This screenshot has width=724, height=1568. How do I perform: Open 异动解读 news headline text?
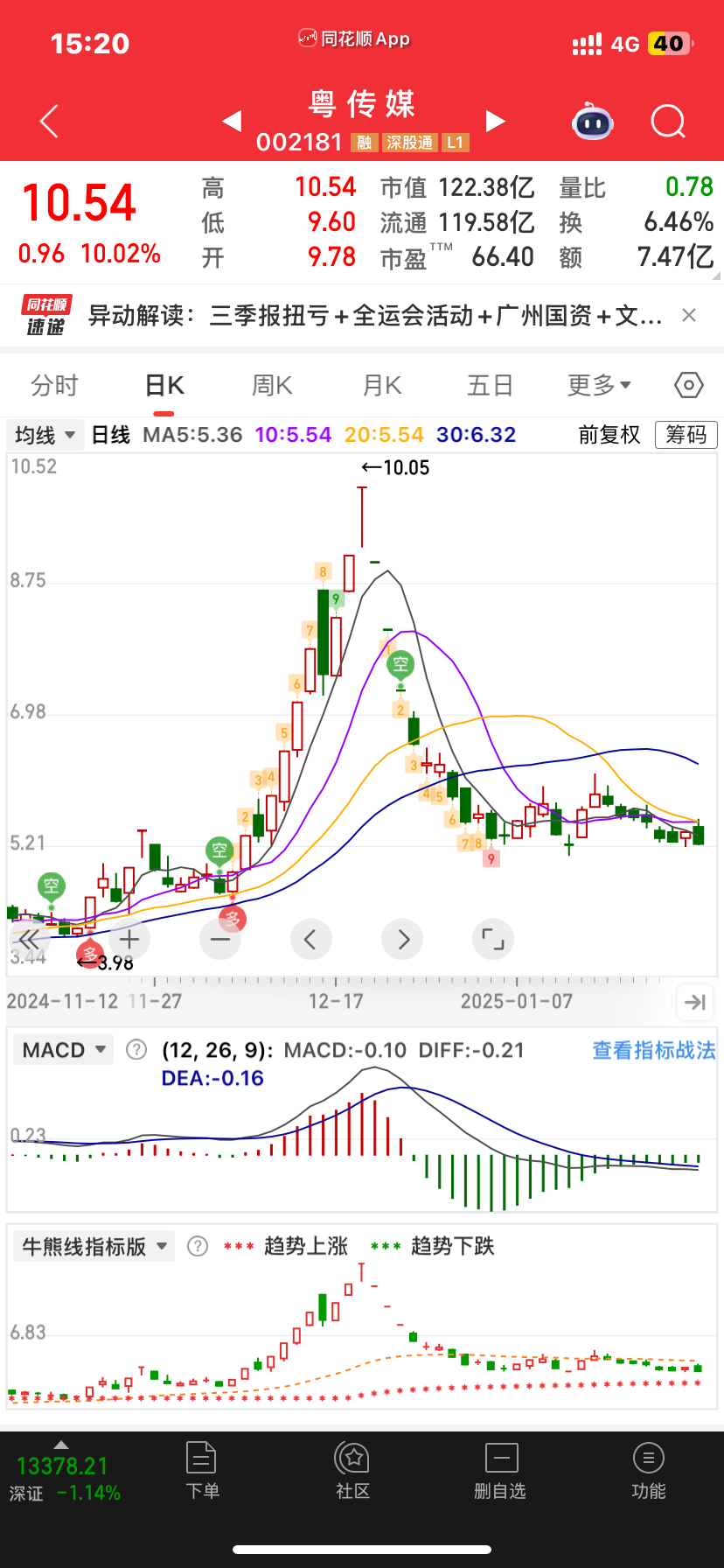[375, 315]
